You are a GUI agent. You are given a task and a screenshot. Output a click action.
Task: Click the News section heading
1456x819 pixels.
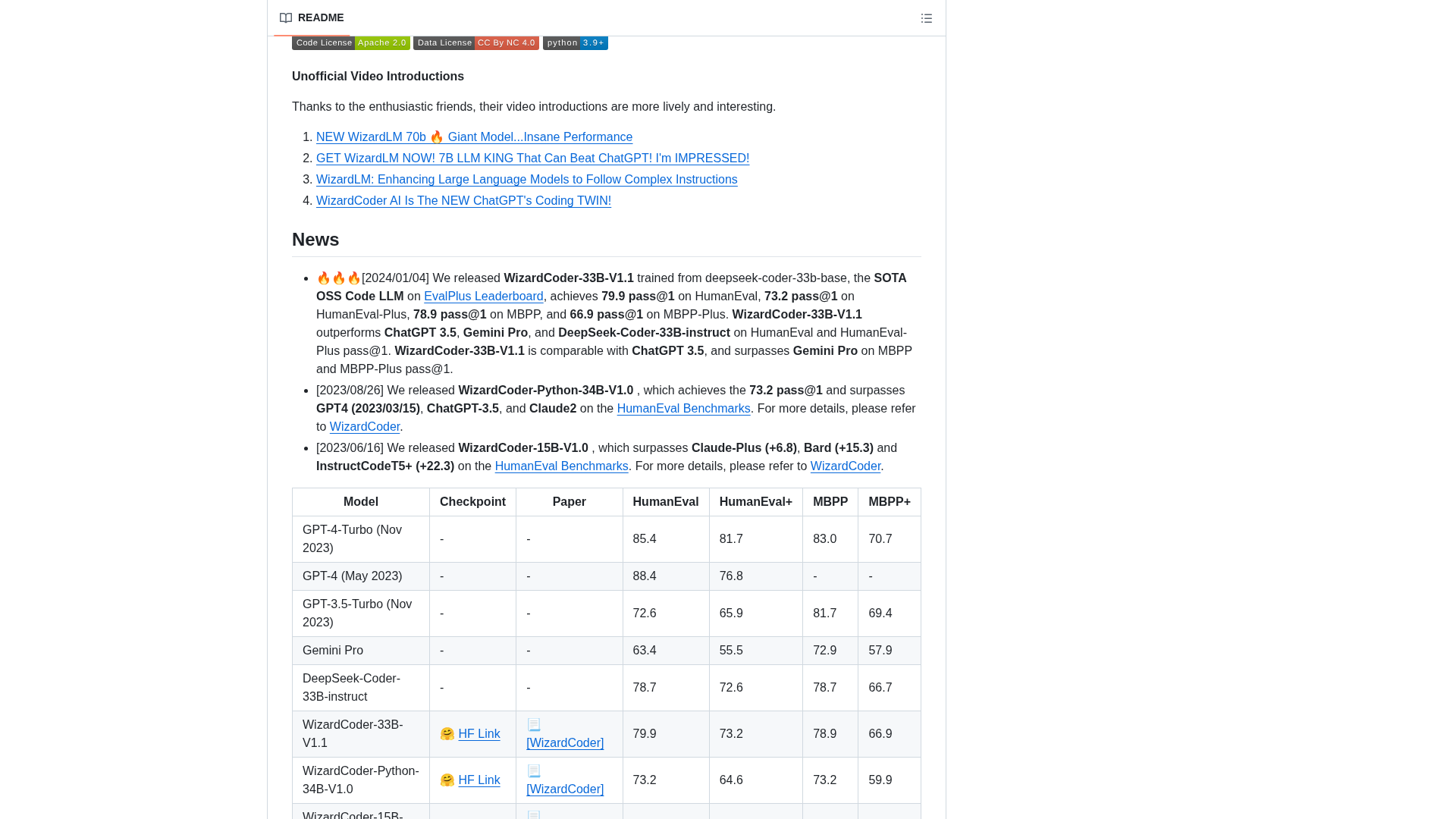315,240
